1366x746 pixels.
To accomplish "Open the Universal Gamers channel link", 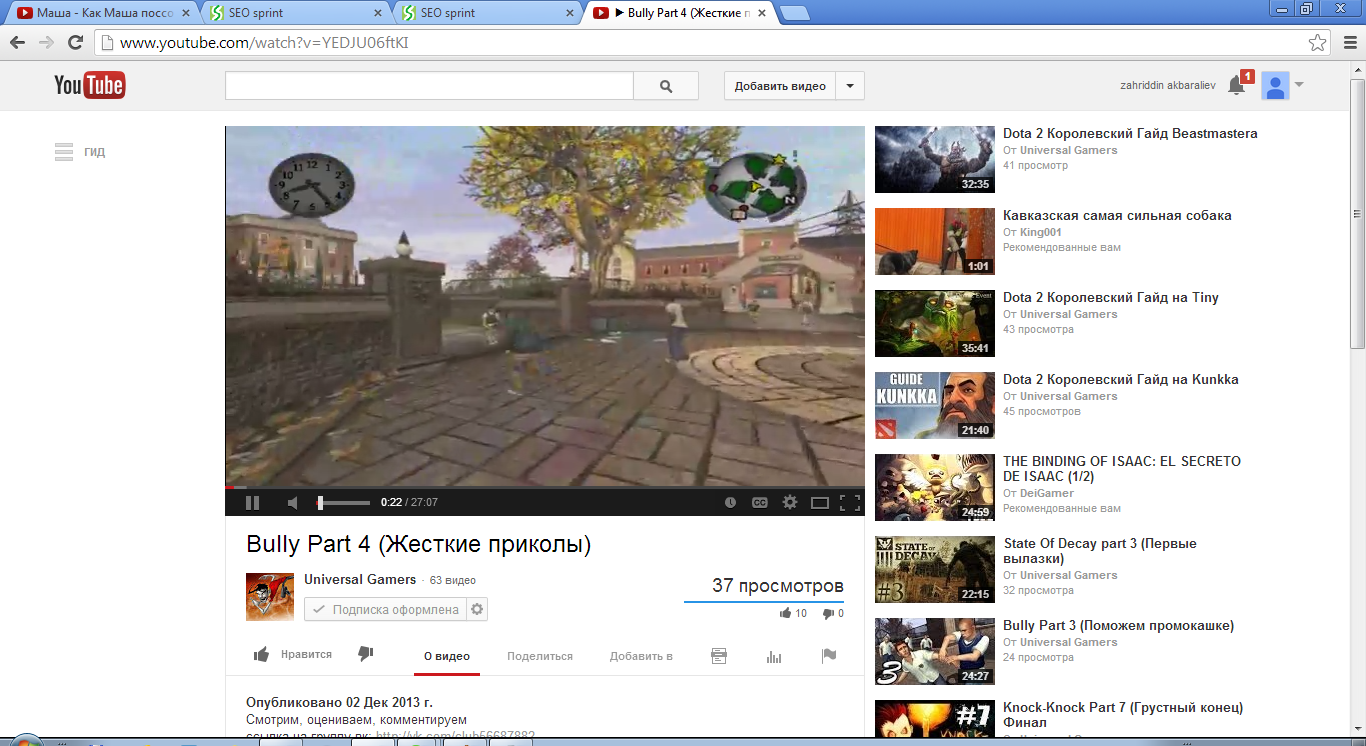I will click(360, 580).
